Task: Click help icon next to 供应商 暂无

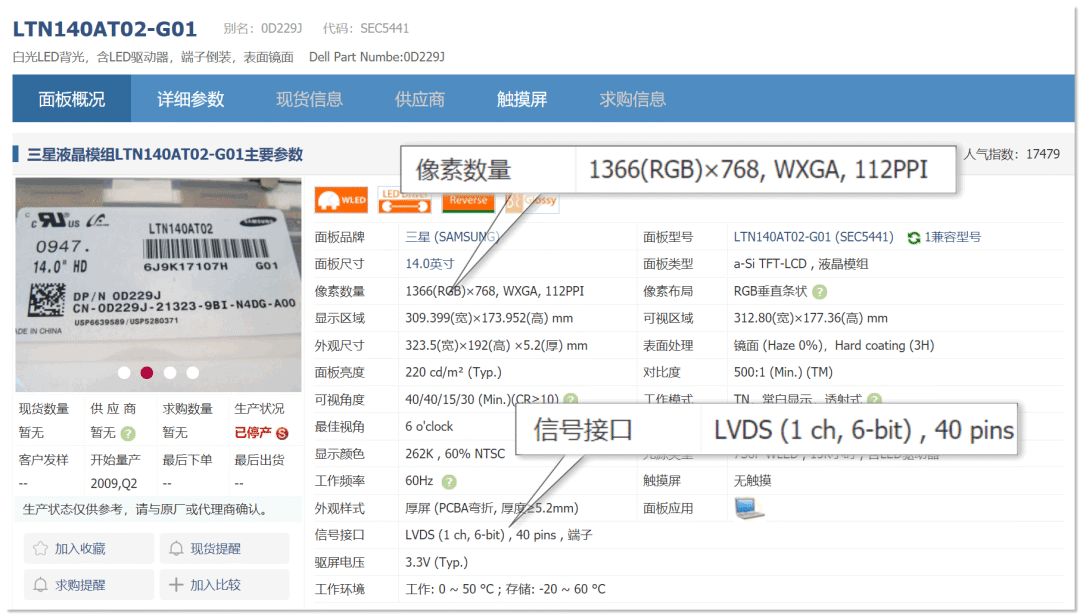Action: coord(128,433)
